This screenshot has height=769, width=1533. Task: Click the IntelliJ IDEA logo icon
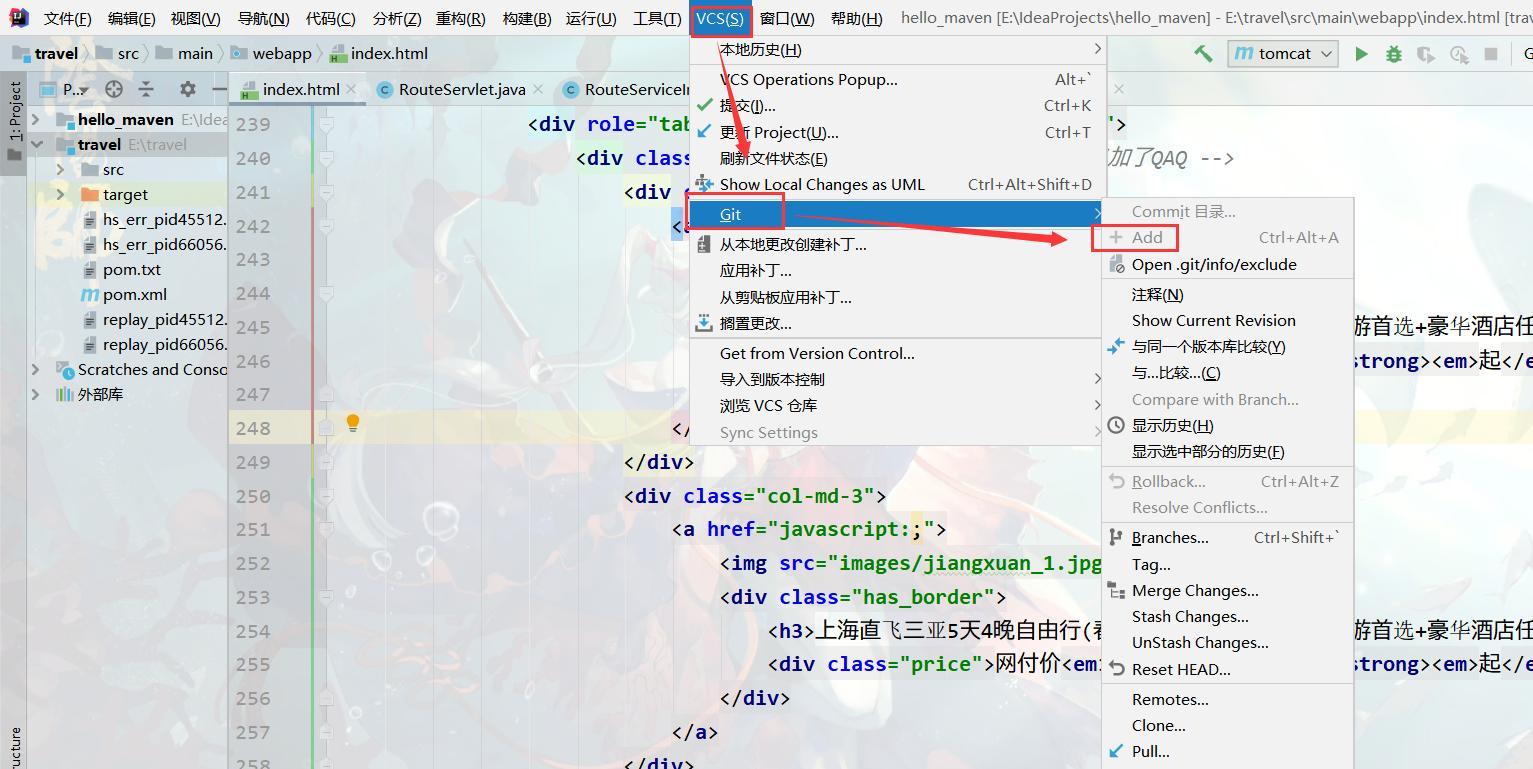pos(20,18)
